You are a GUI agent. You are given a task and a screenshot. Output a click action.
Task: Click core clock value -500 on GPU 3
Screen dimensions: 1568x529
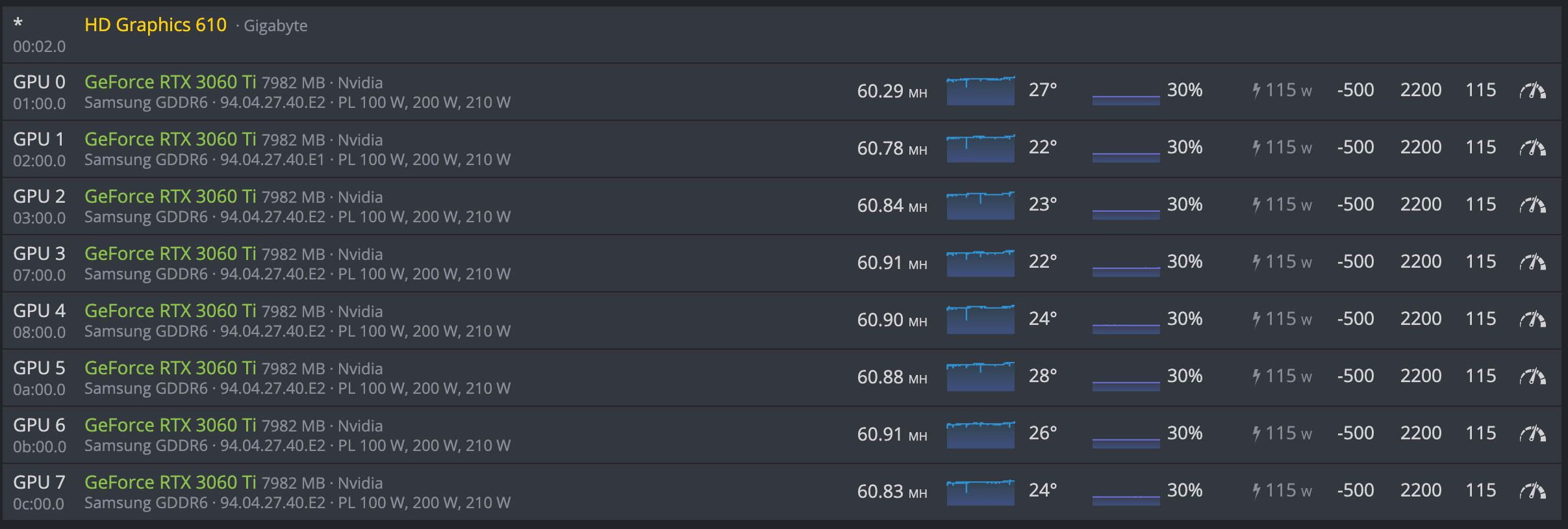tap(1356, 261)
